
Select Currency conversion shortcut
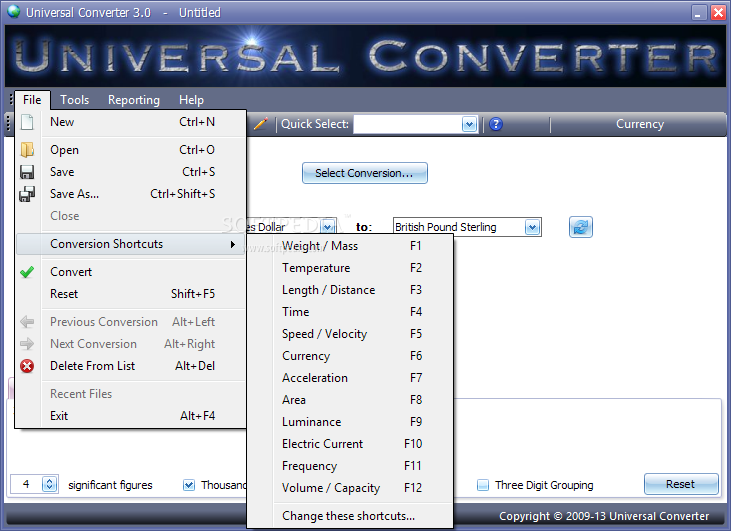(350, 356)
